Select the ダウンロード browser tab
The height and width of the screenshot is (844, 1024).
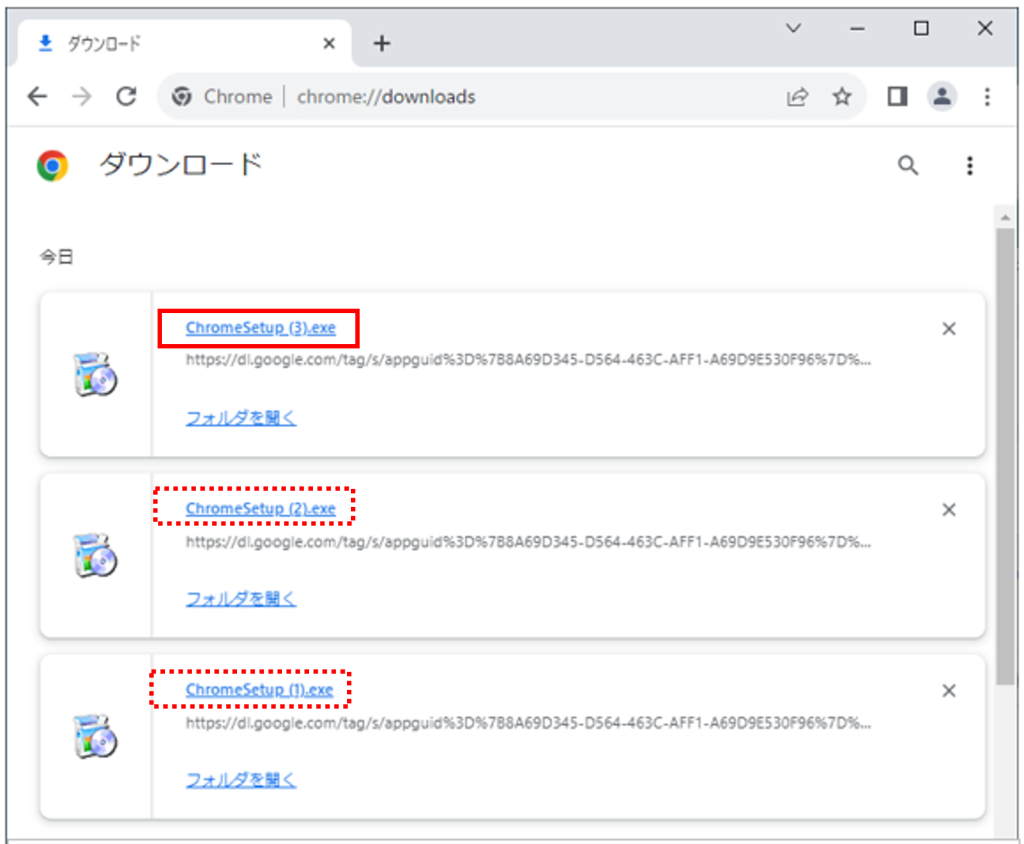click(x=184, y=43)
